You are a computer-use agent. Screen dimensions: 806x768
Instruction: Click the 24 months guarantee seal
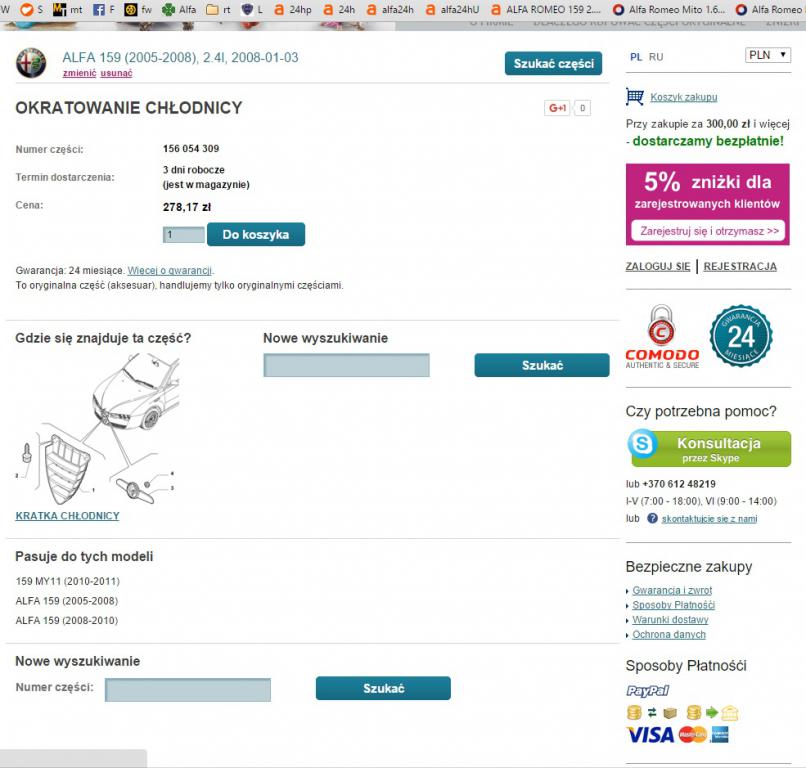click(741, 336)
